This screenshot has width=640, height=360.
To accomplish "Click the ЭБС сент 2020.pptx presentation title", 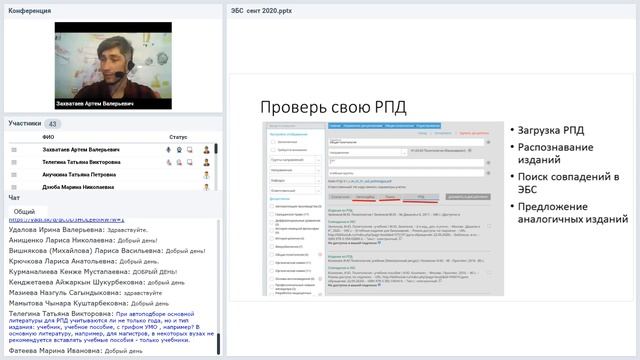I will [x=261, y=11].
